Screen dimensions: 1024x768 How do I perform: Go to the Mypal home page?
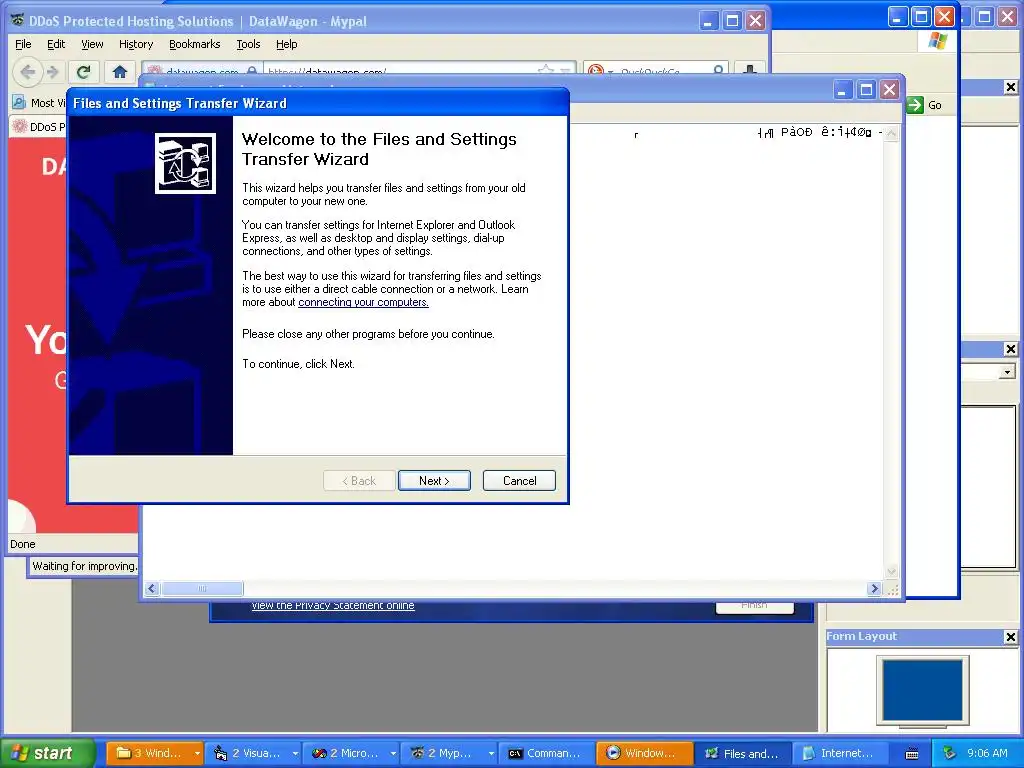[120, 71]
